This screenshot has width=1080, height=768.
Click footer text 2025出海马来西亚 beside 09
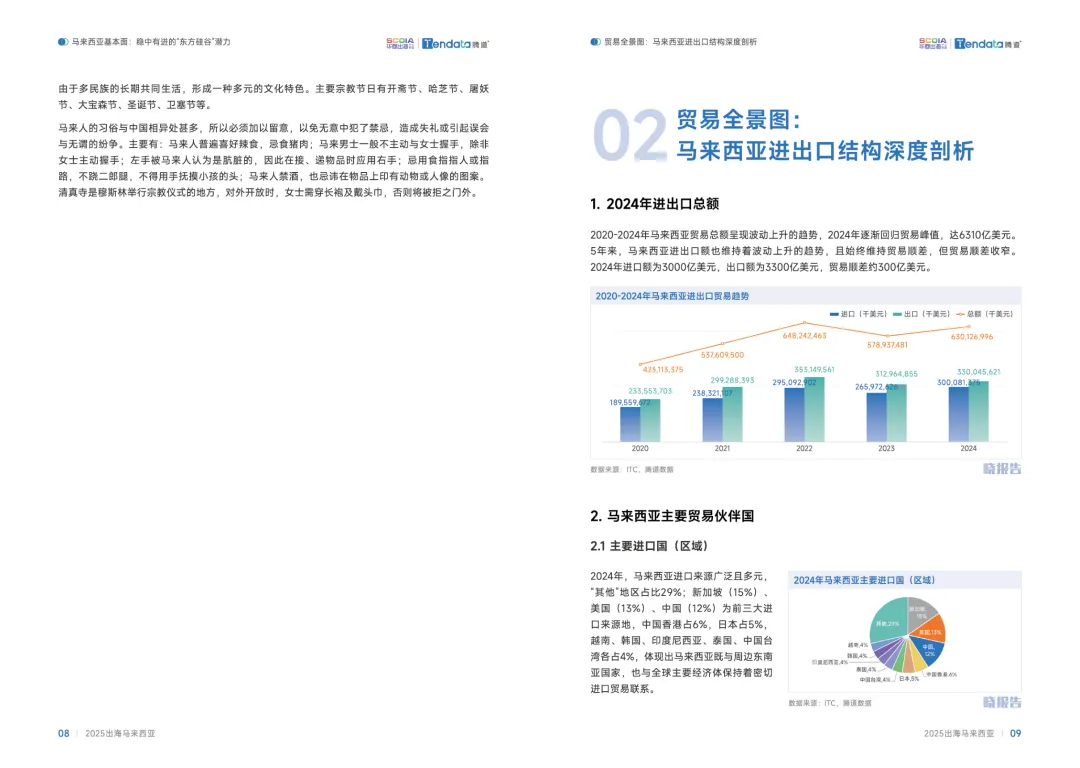point(959,734)
